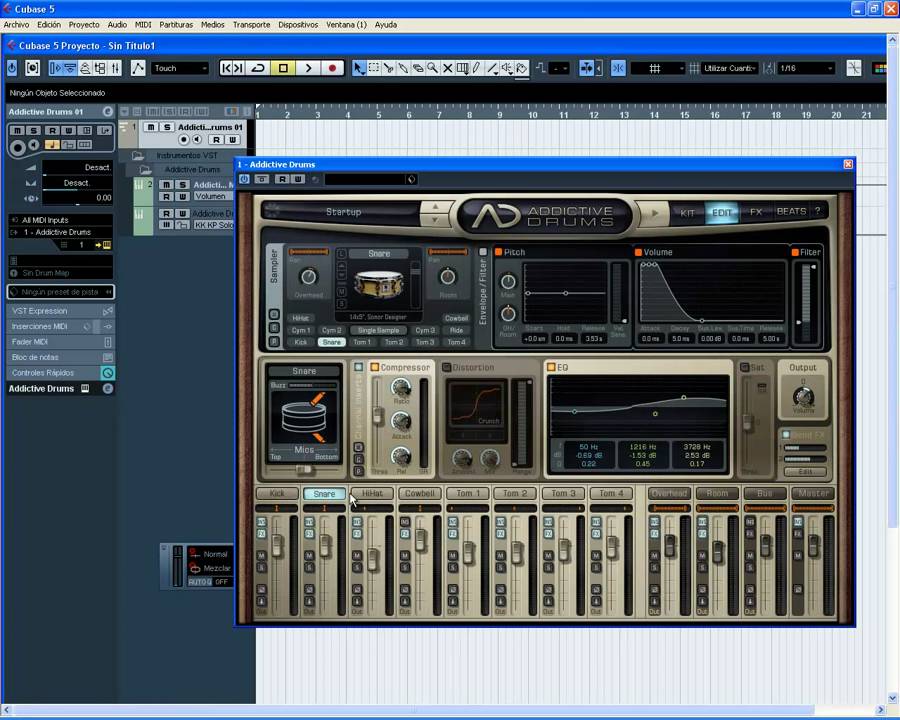Click the Startup preset name field
The height and width of the screenshot is (720, 900).
[343, 212]
